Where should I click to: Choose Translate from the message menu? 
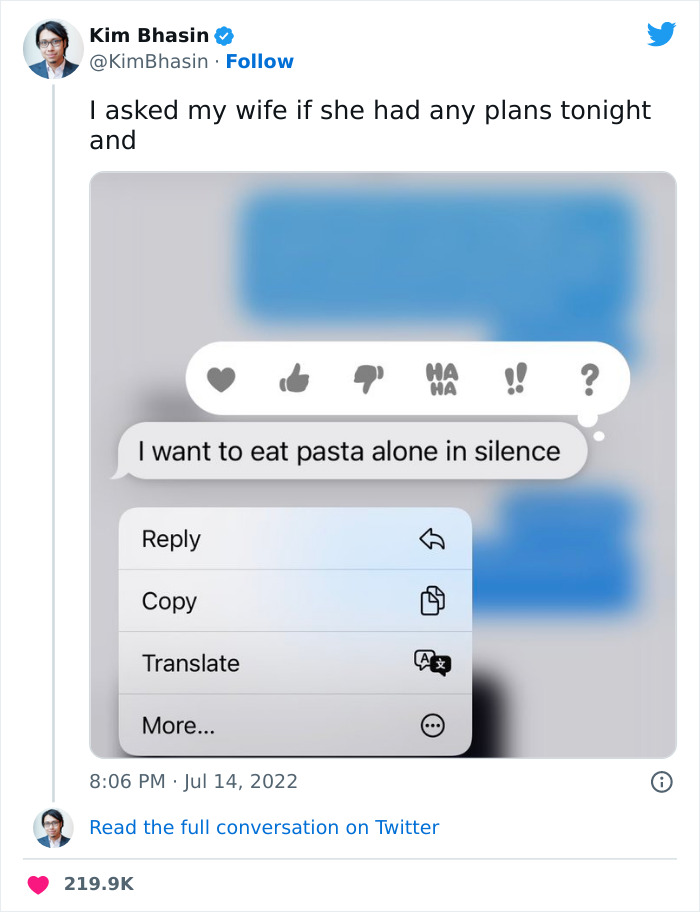coord(295,663)
